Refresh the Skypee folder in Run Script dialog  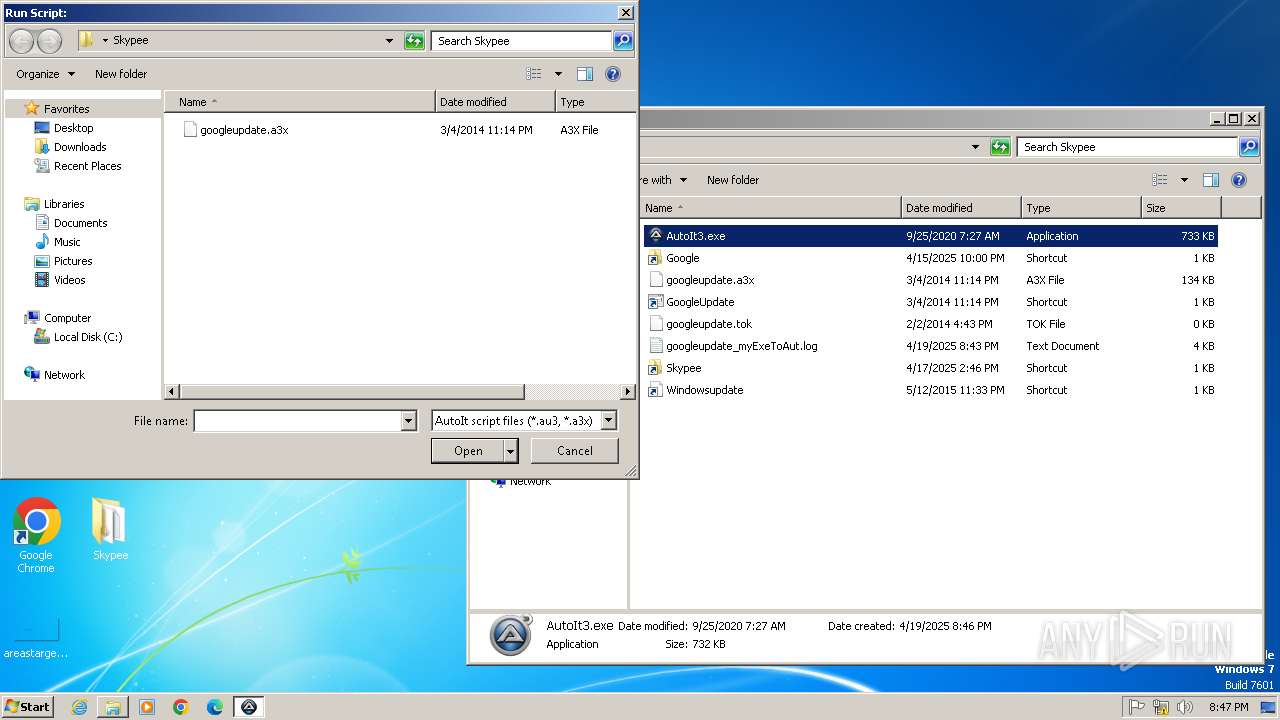point(414,41)
